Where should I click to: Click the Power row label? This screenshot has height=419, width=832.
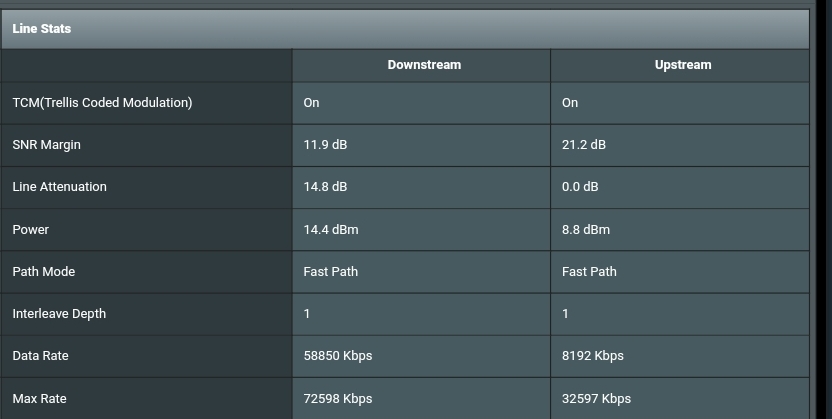point(31,230)
